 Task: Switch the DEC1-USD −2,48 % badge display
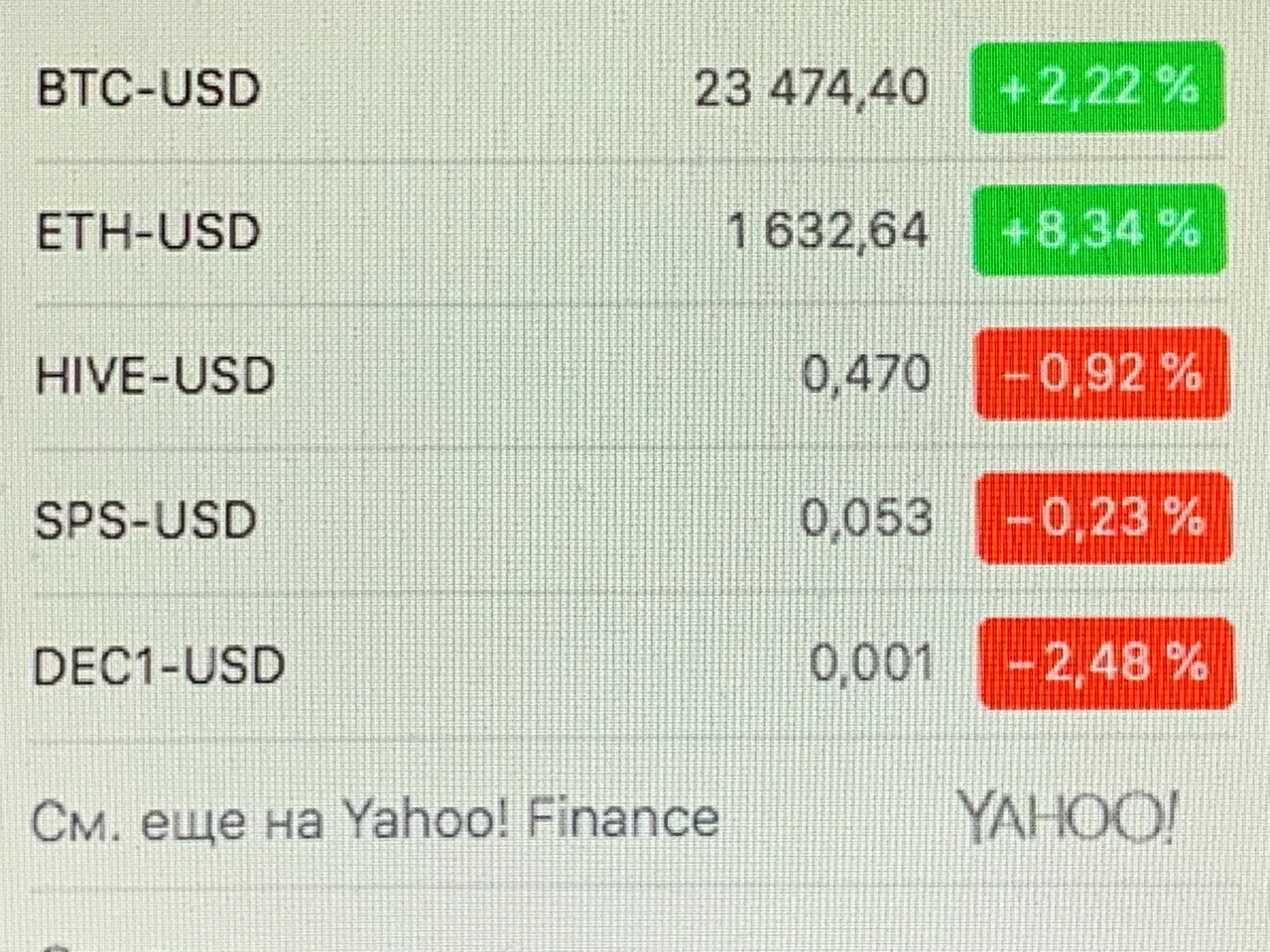(x=1106, y=662)
